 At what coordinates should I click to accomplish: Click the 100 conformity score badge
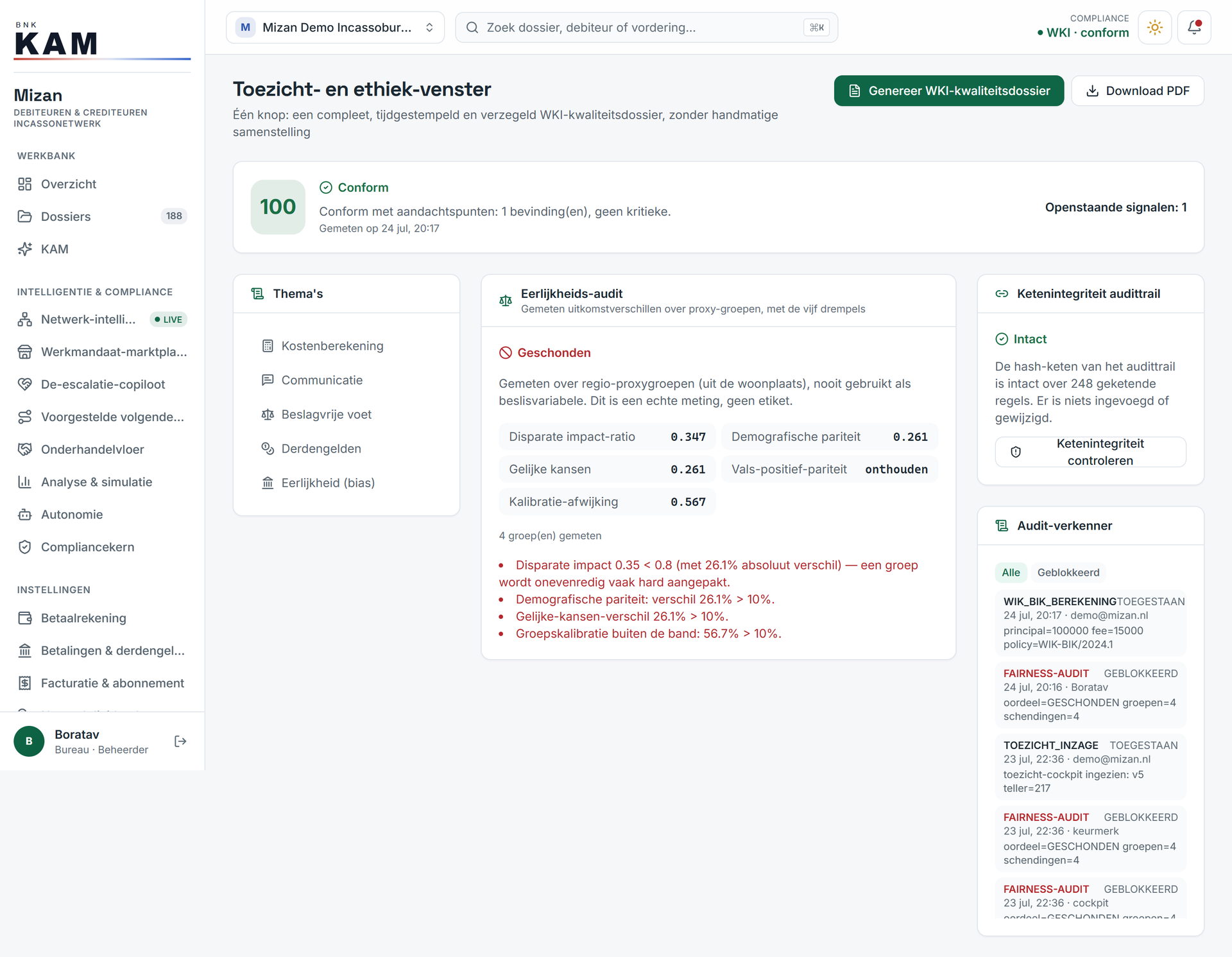(x=278, y=207)
